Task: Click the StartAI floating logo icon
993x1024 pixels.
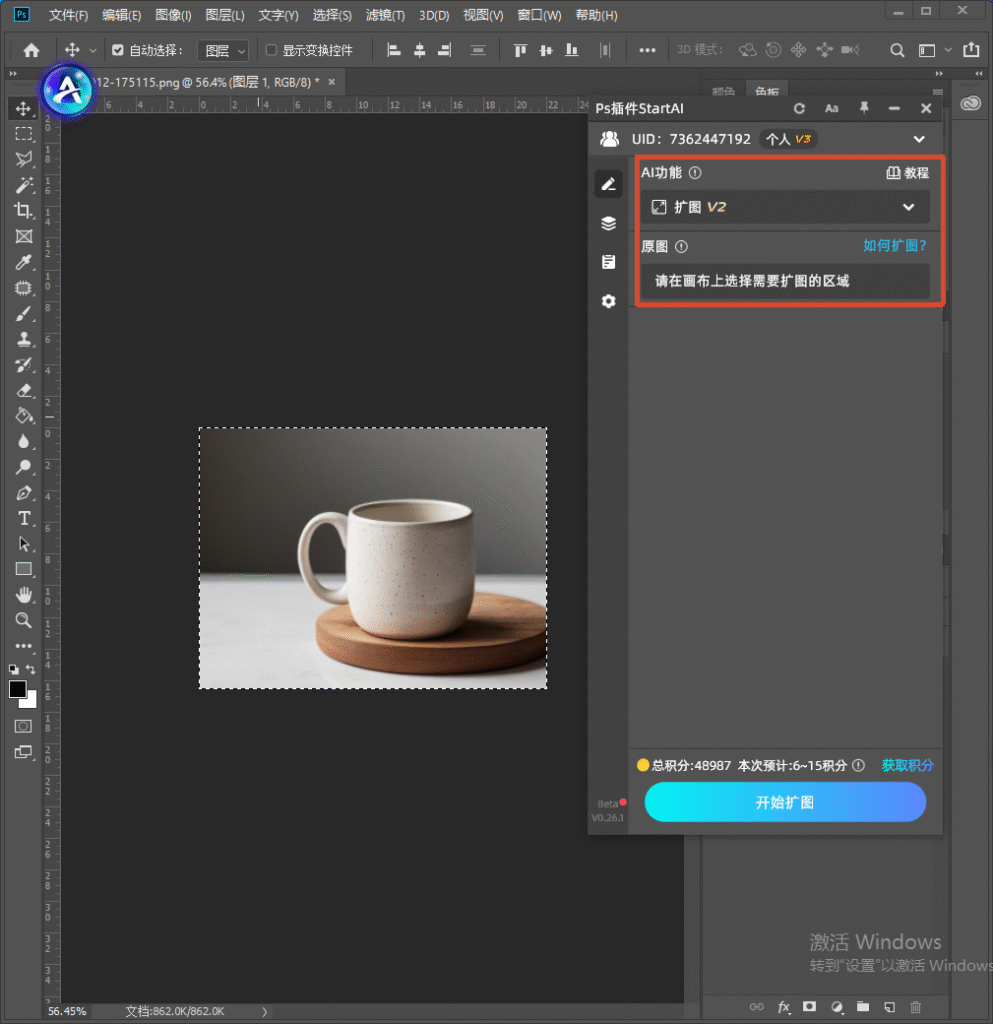Action: click(x=67, y=90)
